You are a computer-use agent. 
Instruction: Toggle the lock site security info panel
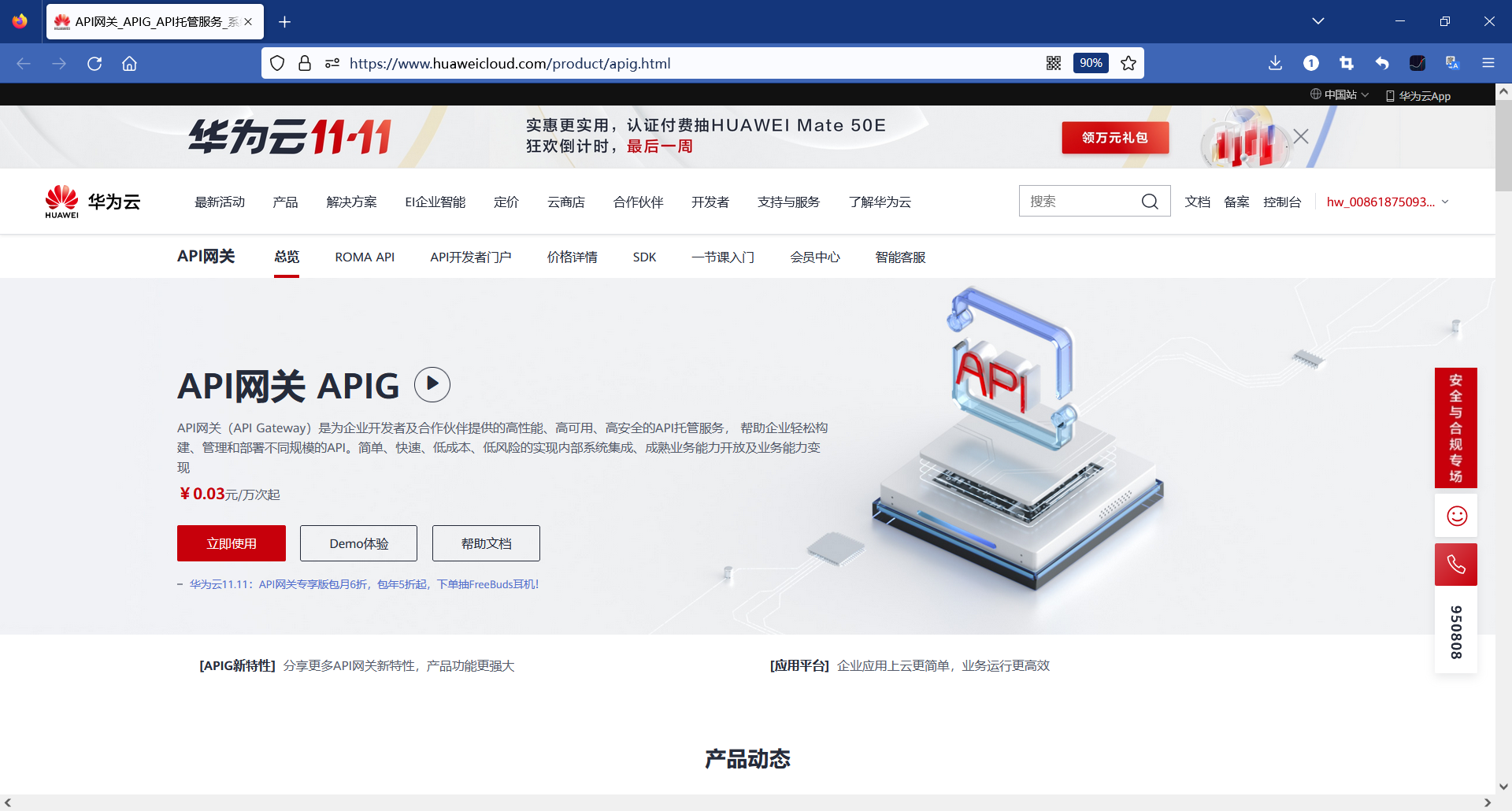[x=305, y=63]
